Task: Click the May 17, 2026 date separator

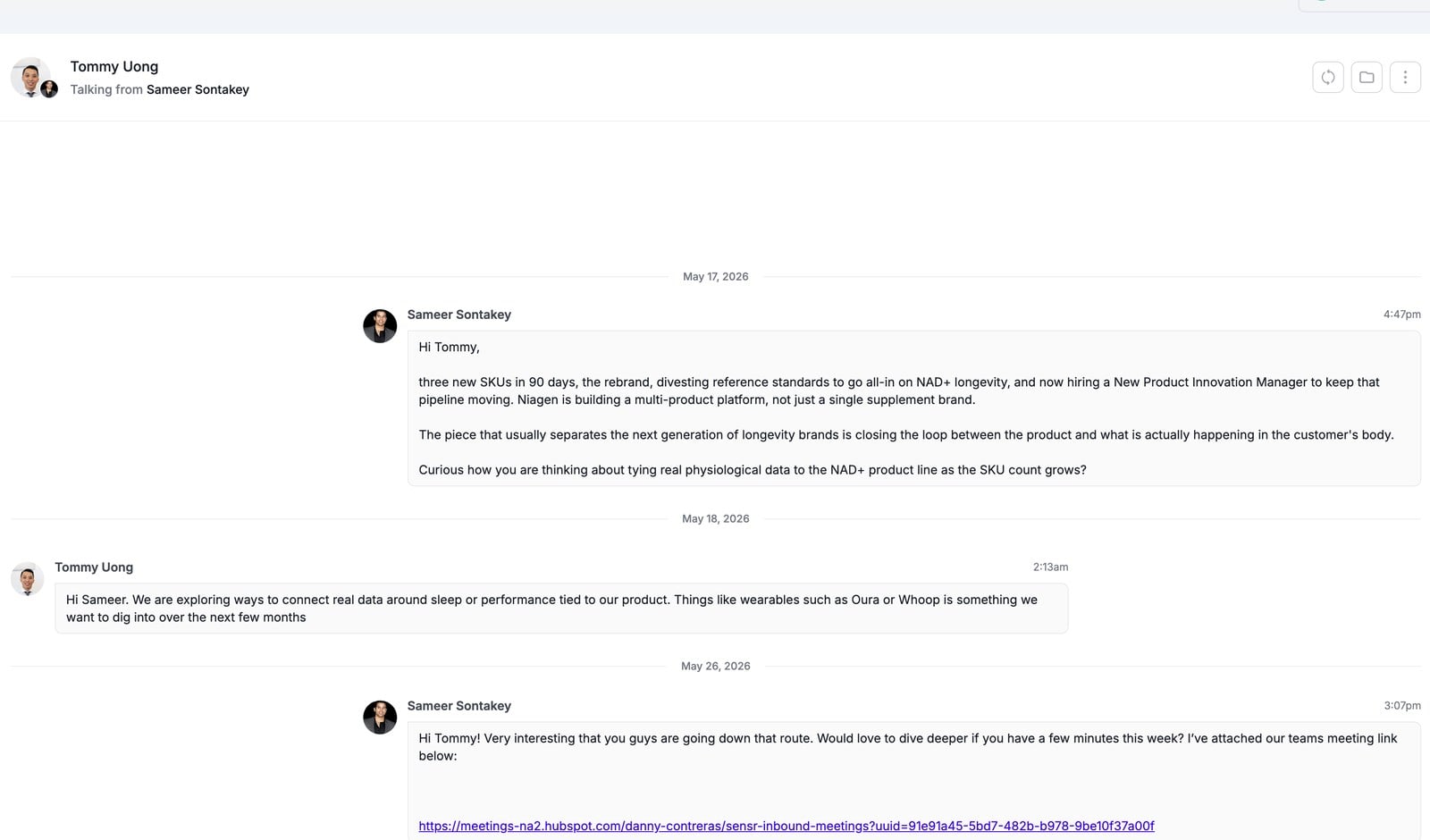Action: [715, 277]
